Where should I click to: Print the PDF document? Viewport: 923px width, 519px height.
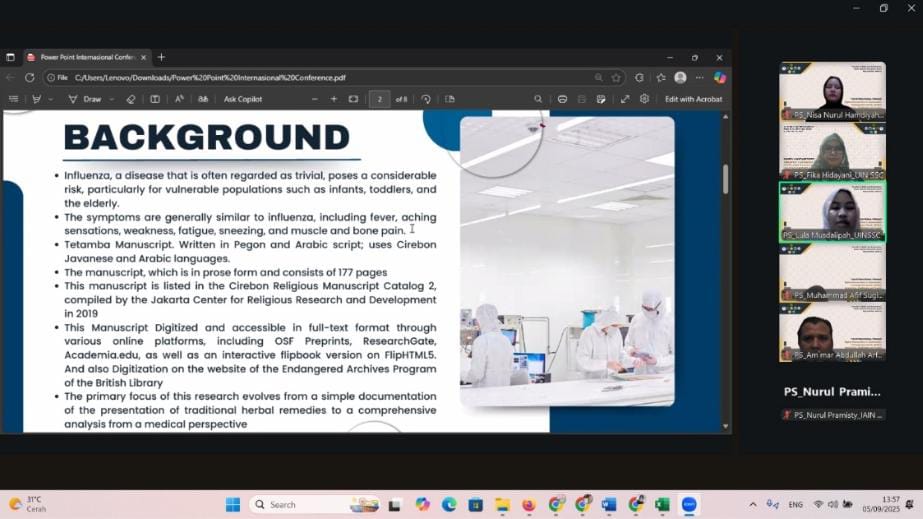pos(562,99)
